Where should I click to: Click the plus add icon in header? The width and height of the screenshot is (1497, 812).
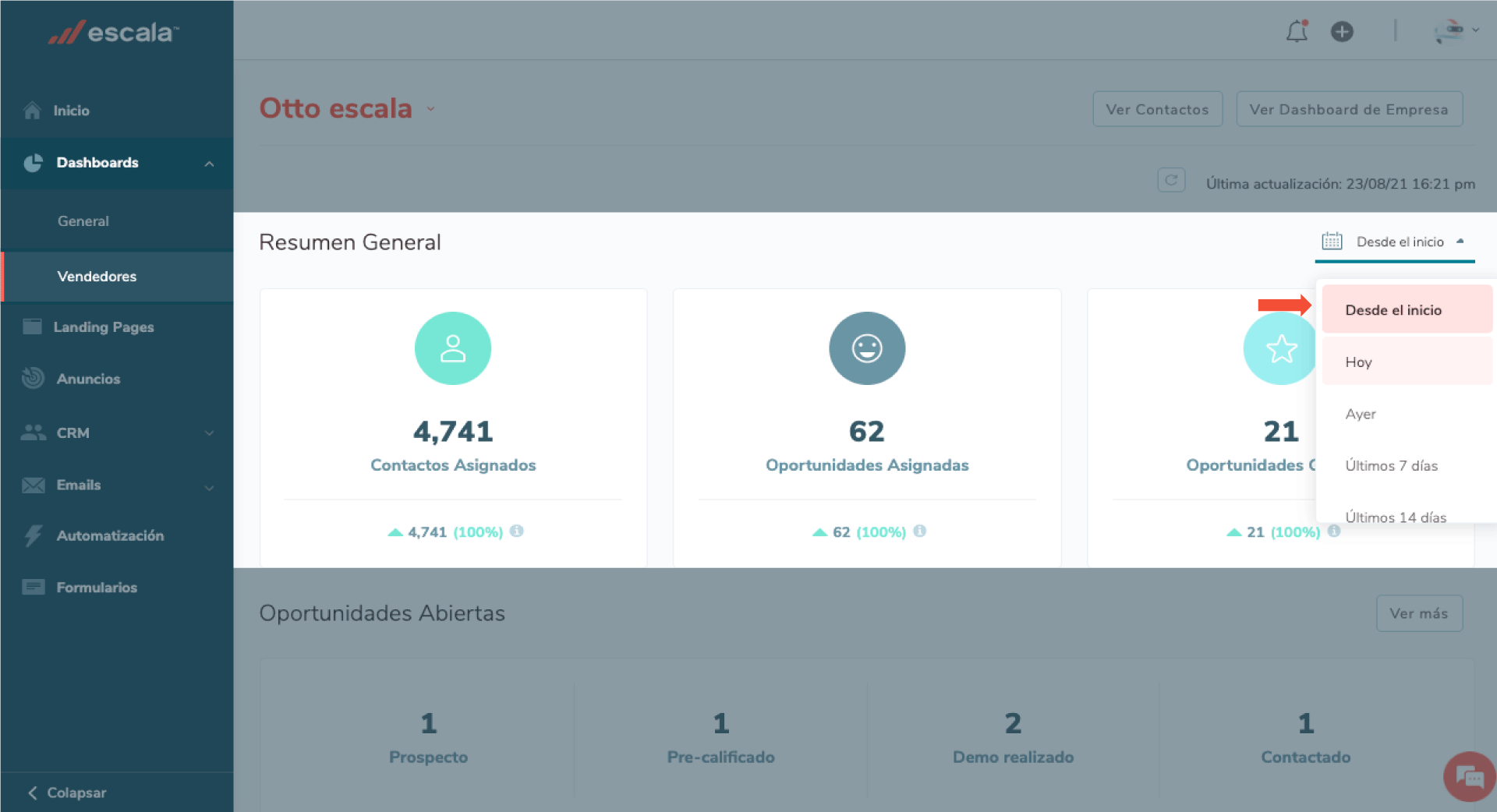[x=1342, y=32]
